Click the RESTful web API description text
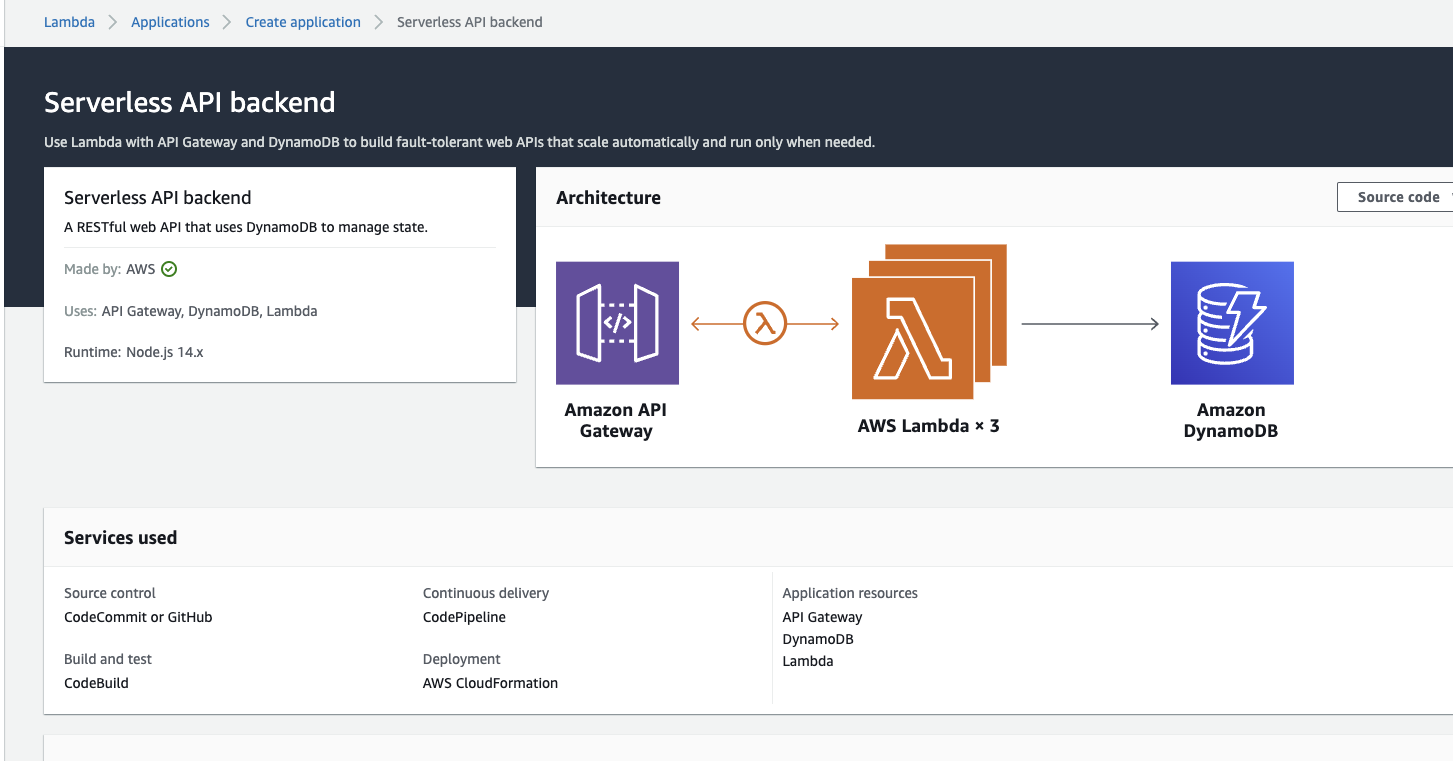The image size is (1453, 761). [x=246, y=227]
